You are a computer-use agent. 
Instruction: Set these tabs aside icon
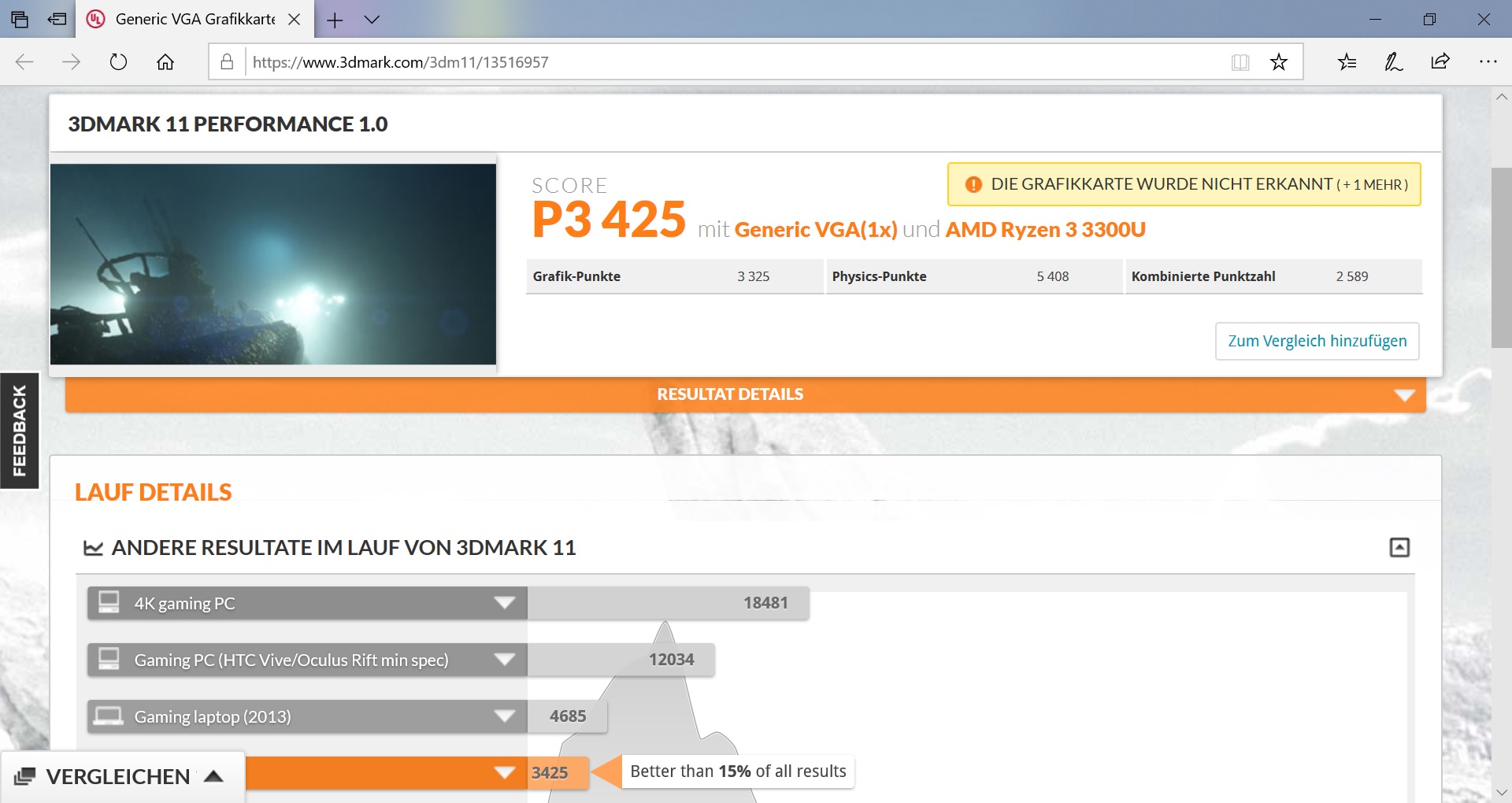click(57, 20)
